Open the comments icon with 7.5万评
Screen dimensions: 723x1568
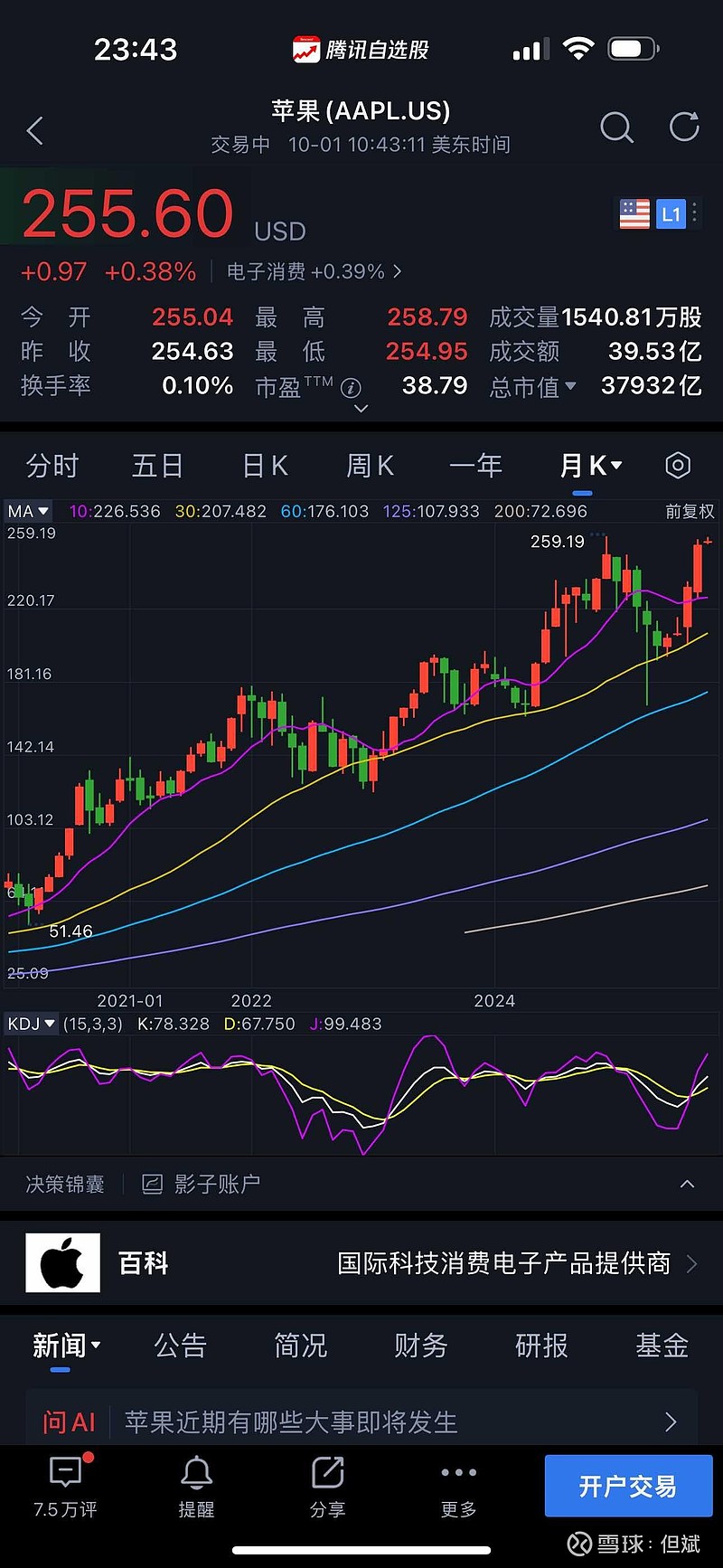(x=65, y=1473)
